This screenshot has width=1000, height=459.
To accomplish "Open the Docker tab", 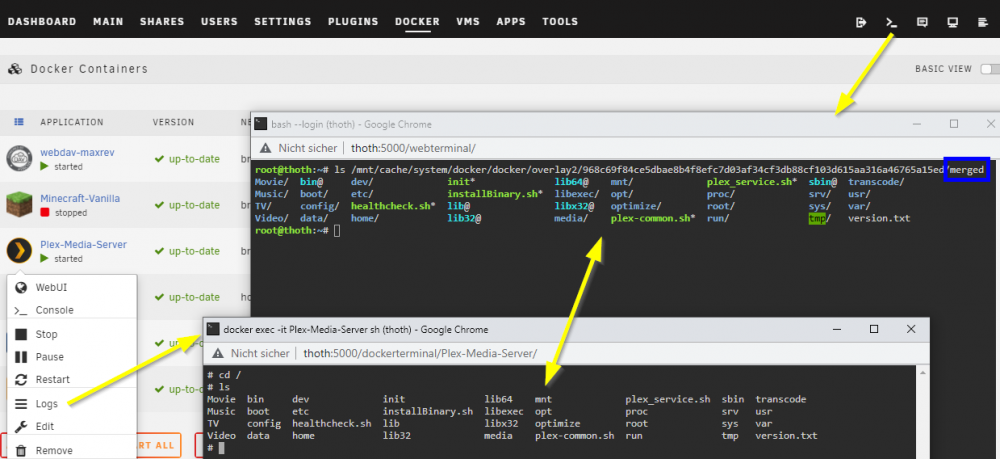I will pos(417,22).
